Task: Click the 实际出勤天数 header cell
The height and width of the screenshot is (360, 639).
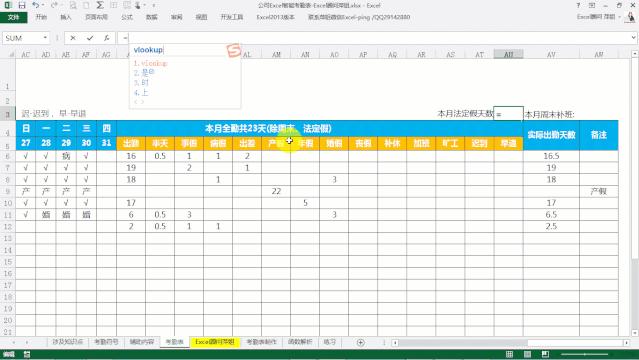Action: pos(551,135)
